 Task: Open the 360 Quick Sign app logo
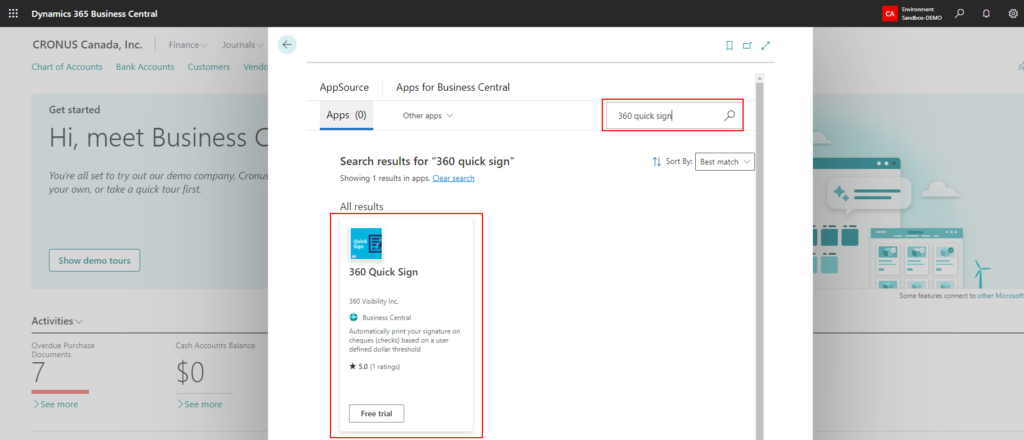(x=366, y=244)
